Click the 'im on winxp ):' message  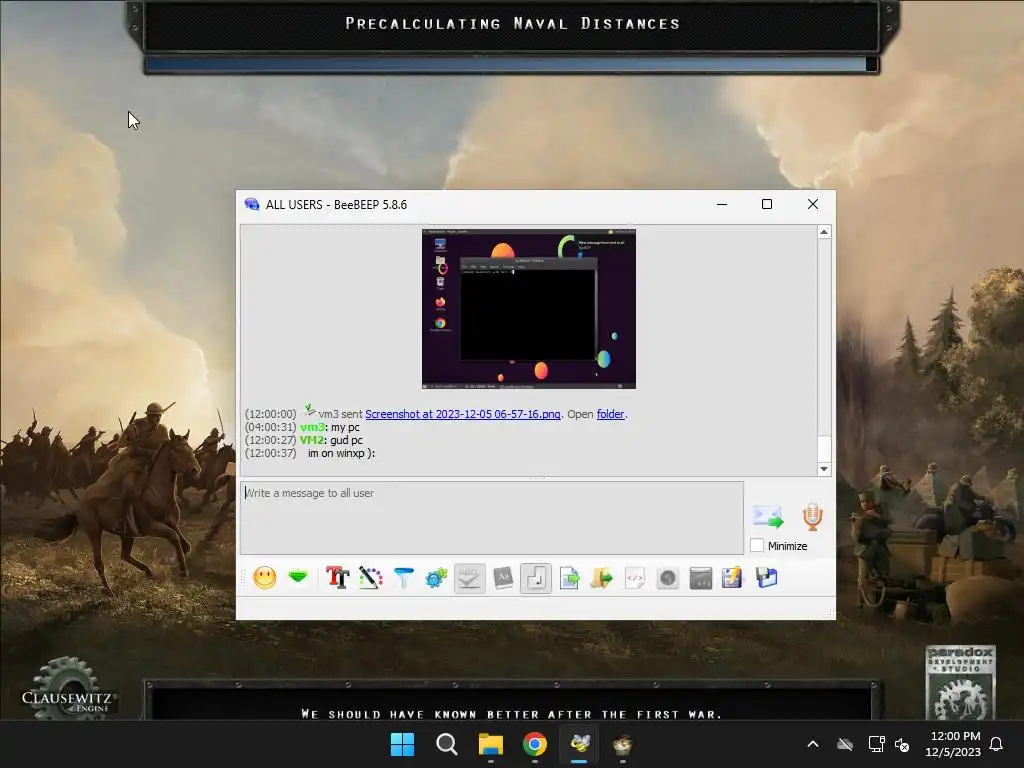coord(342,453)
